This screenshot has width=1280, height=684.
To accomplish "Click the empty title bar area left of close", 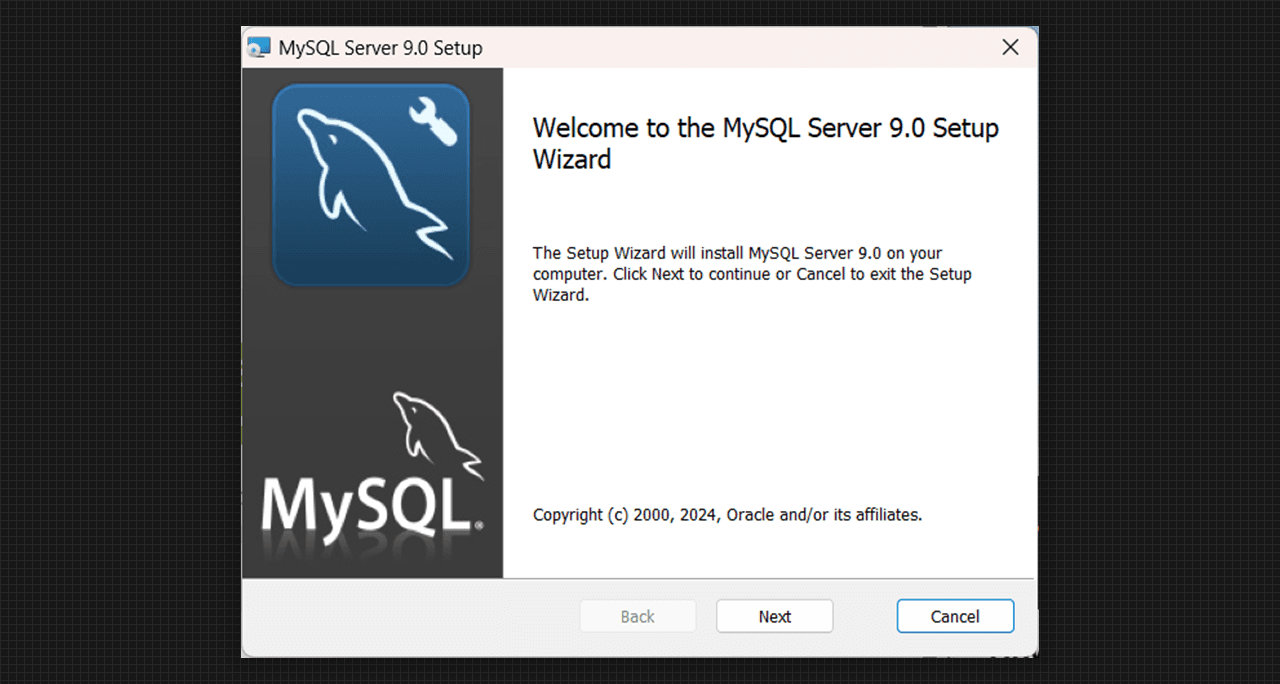I will pyautogui.click(x=740, y=48).
